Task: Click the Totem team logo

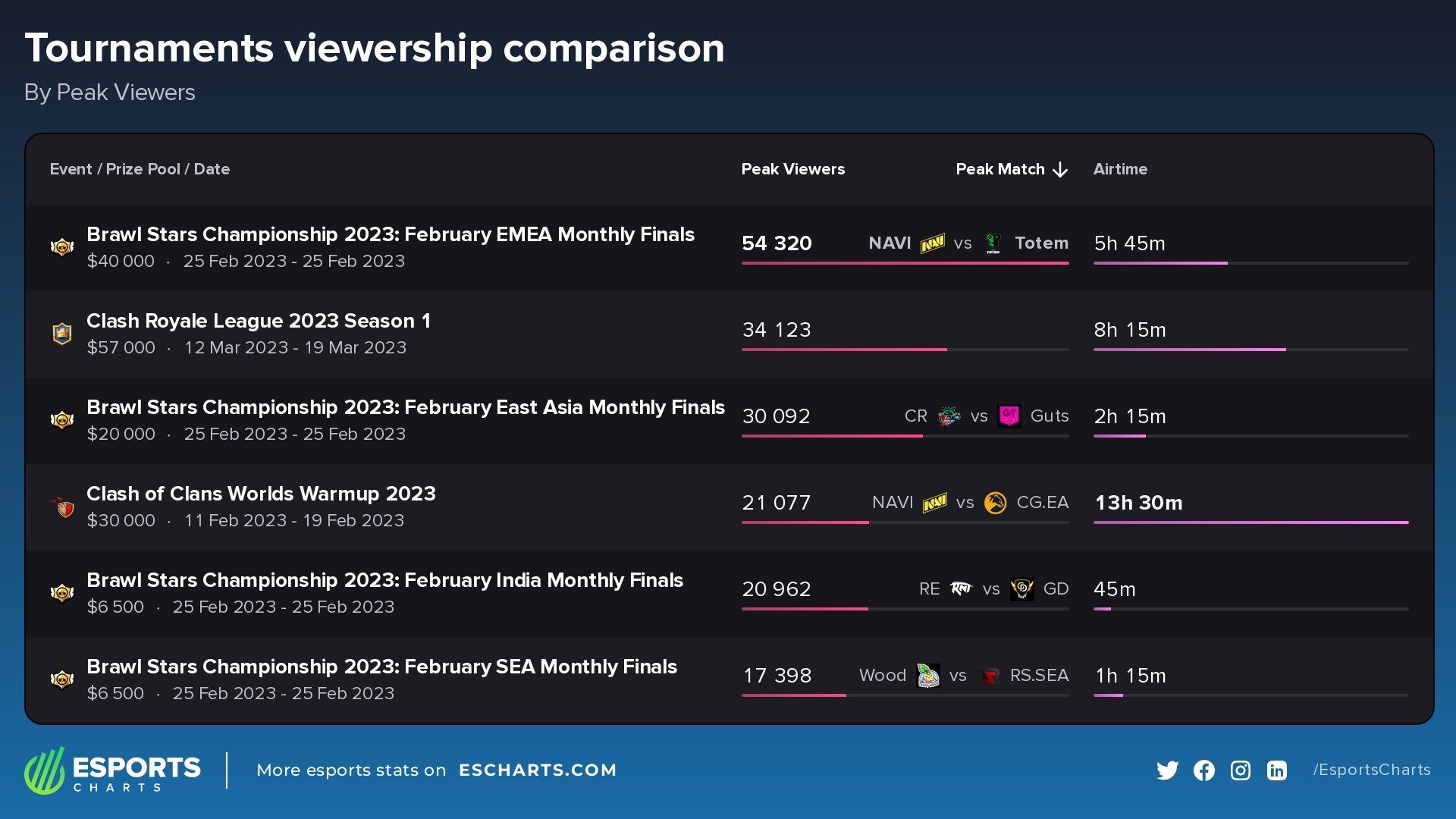Action: click(x=993, y=243)
